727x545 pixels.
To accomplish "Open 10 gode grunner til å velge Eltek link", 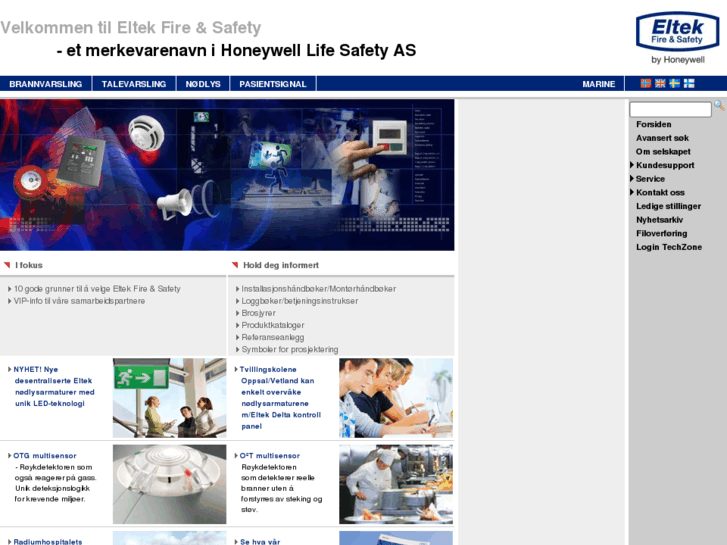I will coord(97,289).
